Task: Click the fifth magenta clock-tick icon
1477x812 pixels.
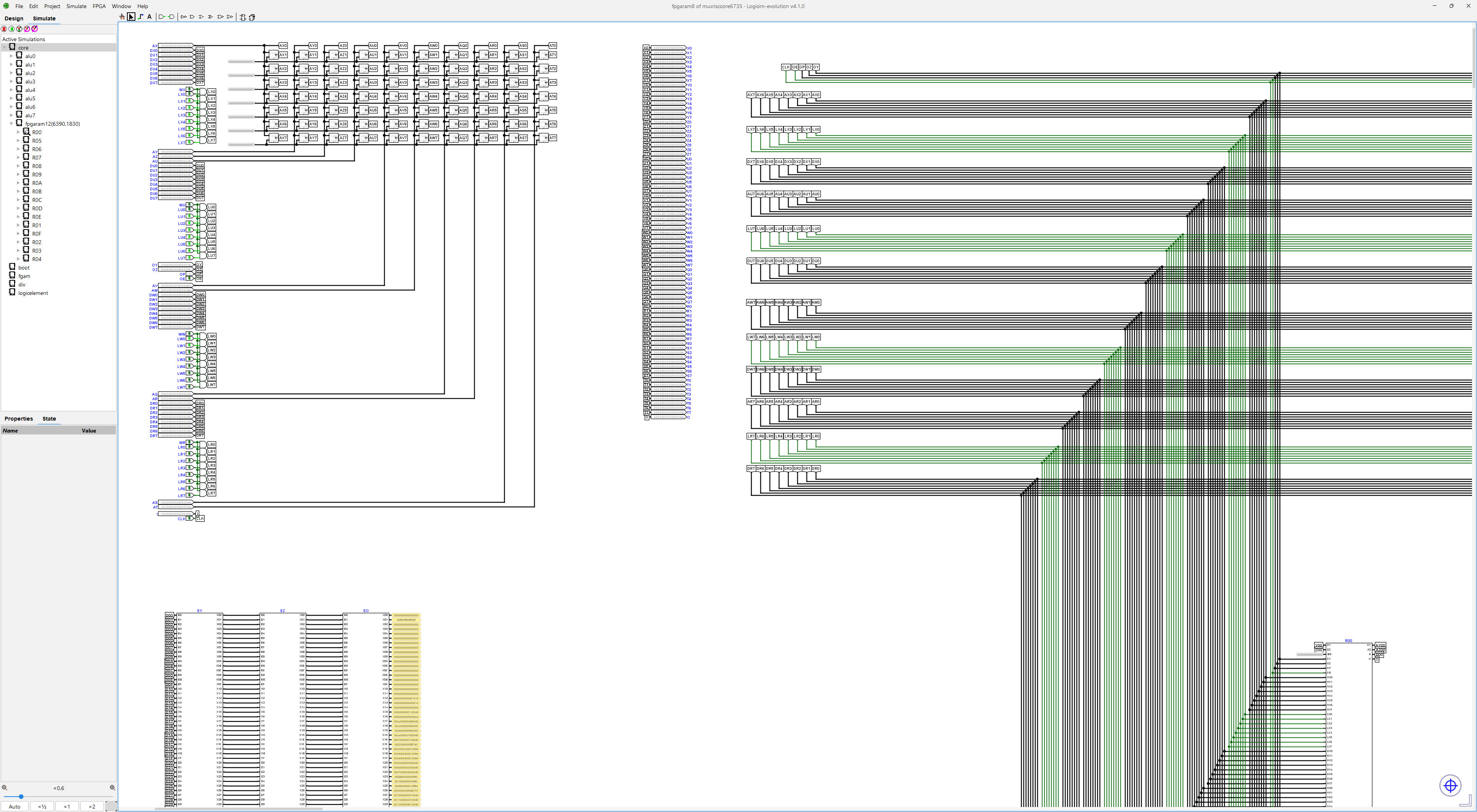Action: 34,29
